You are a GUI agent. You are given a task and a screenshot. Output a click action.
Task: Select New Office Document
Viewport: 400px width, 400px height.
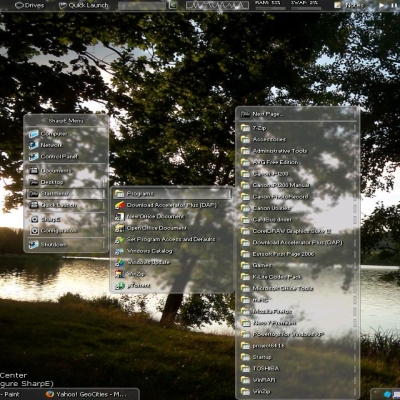click(x=172, y=217)
